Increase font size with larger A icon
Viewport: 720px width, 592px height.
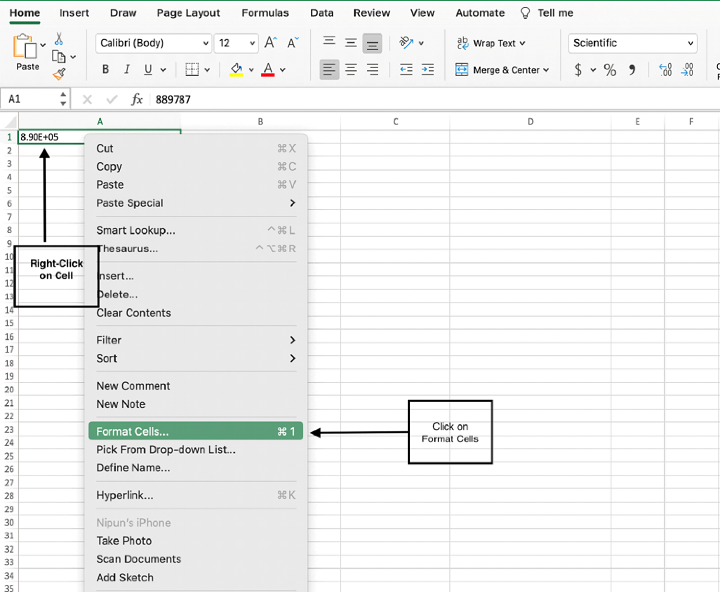click(272, 43)
